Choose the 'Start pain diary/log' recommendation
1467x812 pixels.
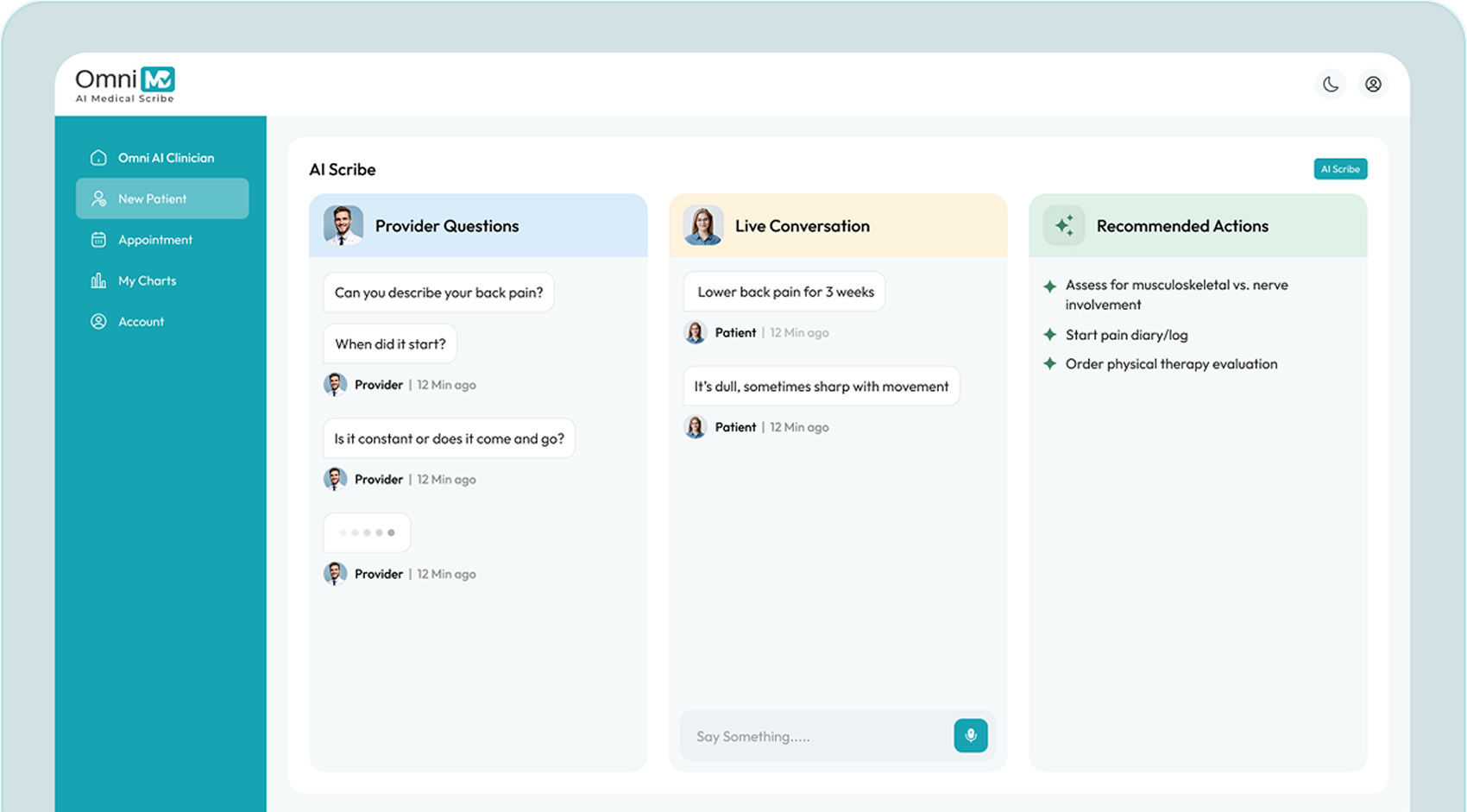[1125, 335]
